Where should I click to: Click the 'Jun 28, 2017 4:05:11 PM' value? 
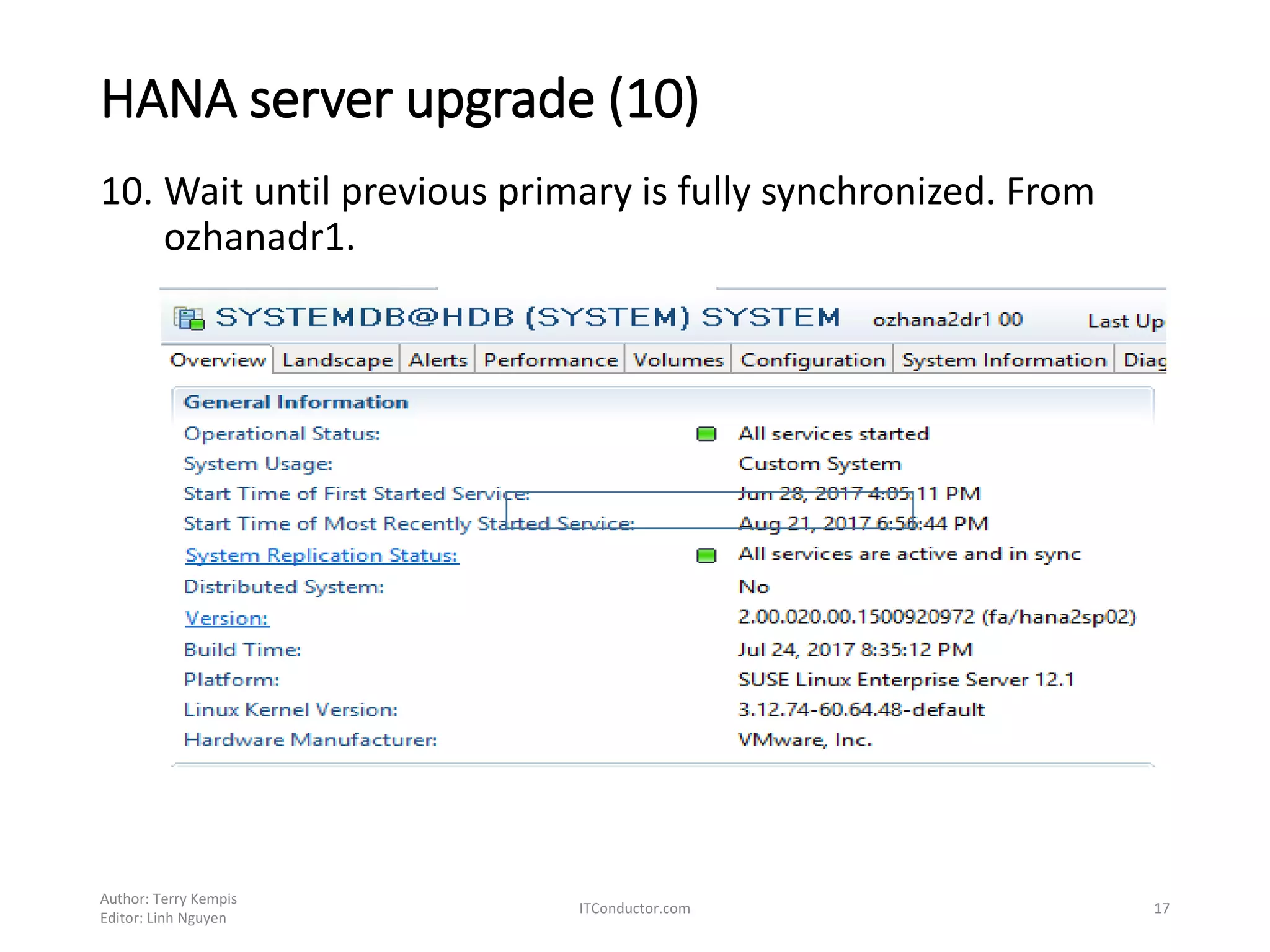pyautogui.click(x=859, y=493)
